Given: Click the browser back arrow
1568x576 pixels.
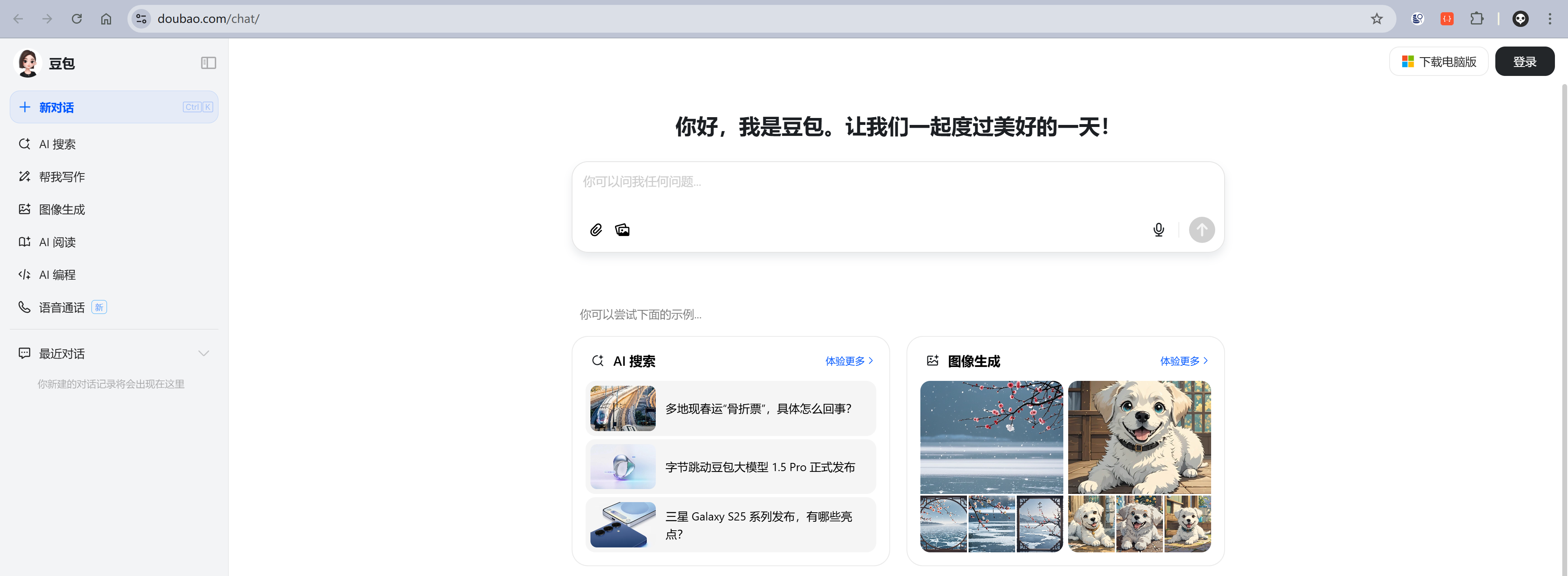Looking at the screenshot, I should point(18,19).
